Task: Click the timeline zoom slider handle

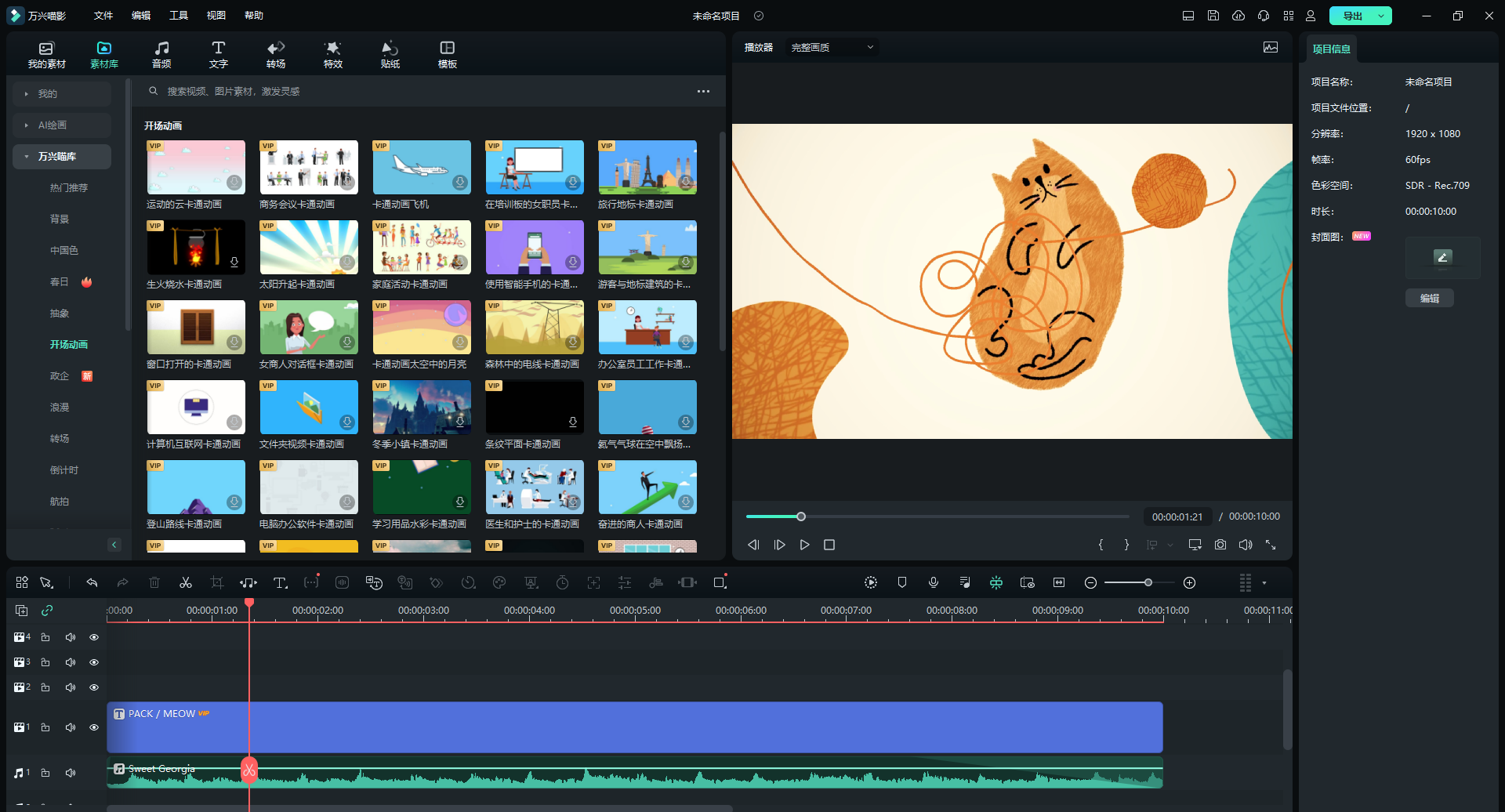Action: (1148, 582)
